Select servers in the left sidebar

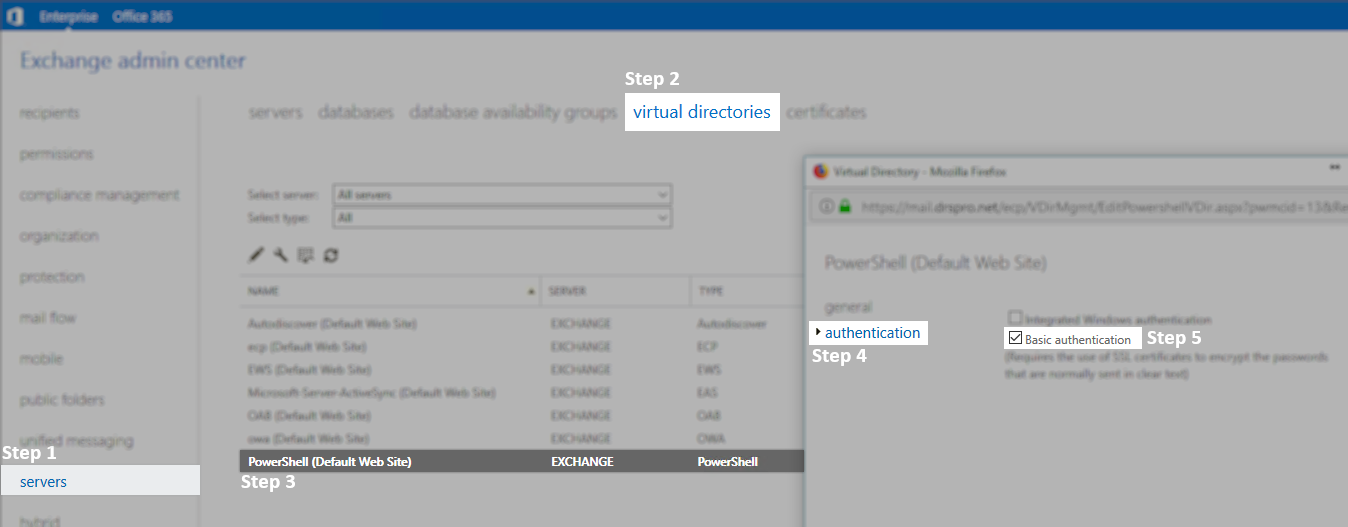pyautogui.click(x=100, y=481)
